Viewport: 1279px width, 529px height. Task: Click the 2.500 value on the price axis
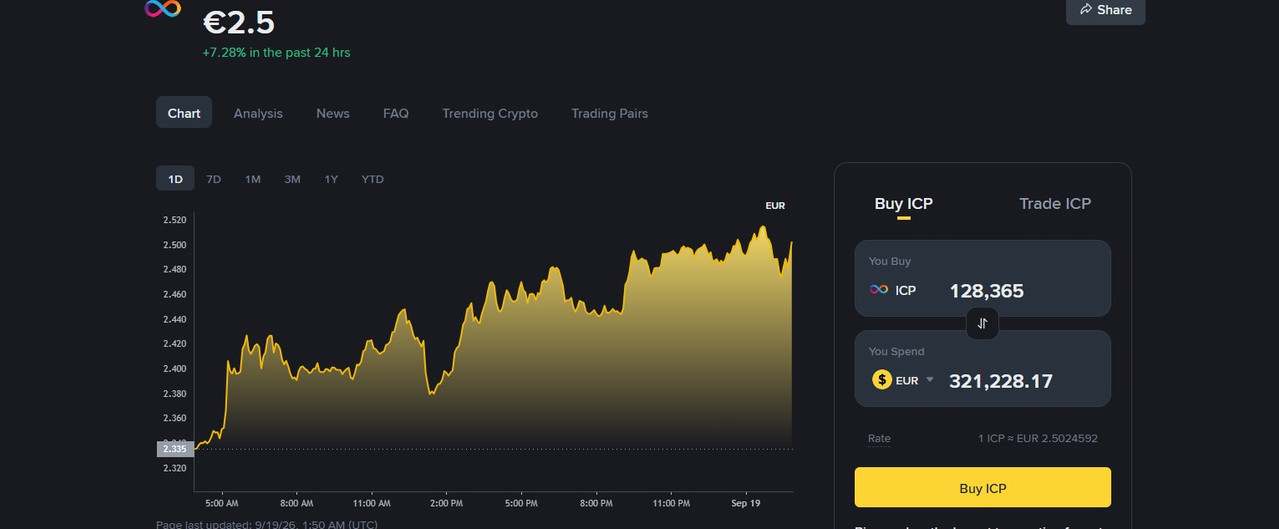174,245
